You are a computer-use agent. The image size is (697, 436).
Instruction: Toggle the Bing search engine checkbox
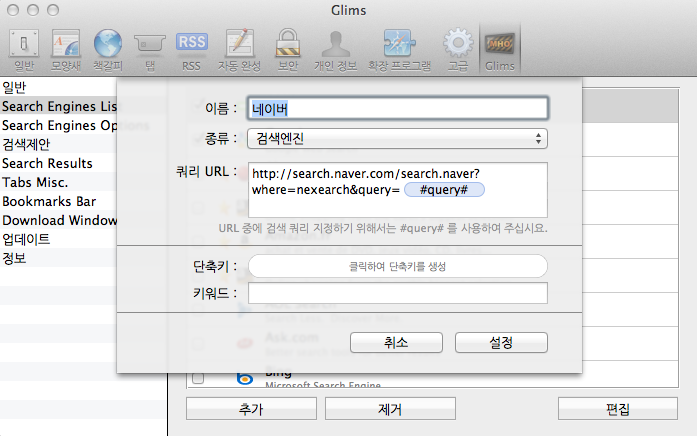coord(198,378)
